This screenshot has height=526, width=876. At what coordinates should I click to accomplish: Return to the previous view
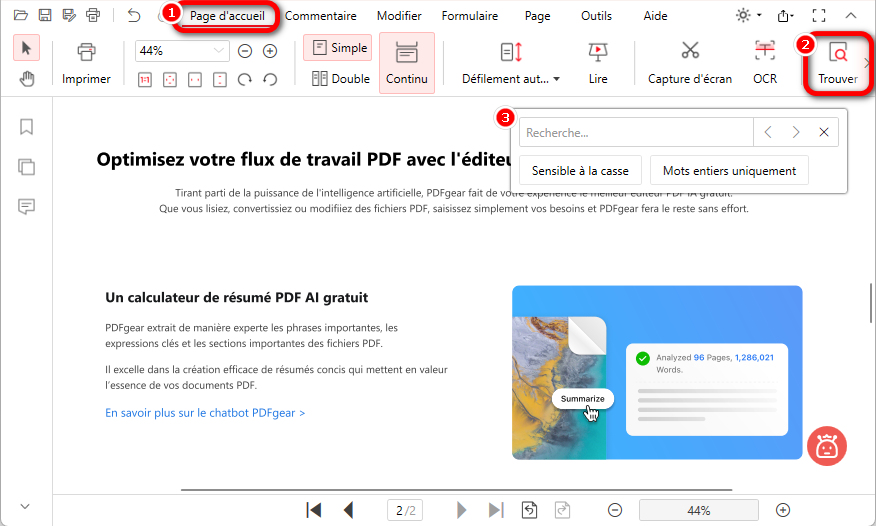pos(529,510)
